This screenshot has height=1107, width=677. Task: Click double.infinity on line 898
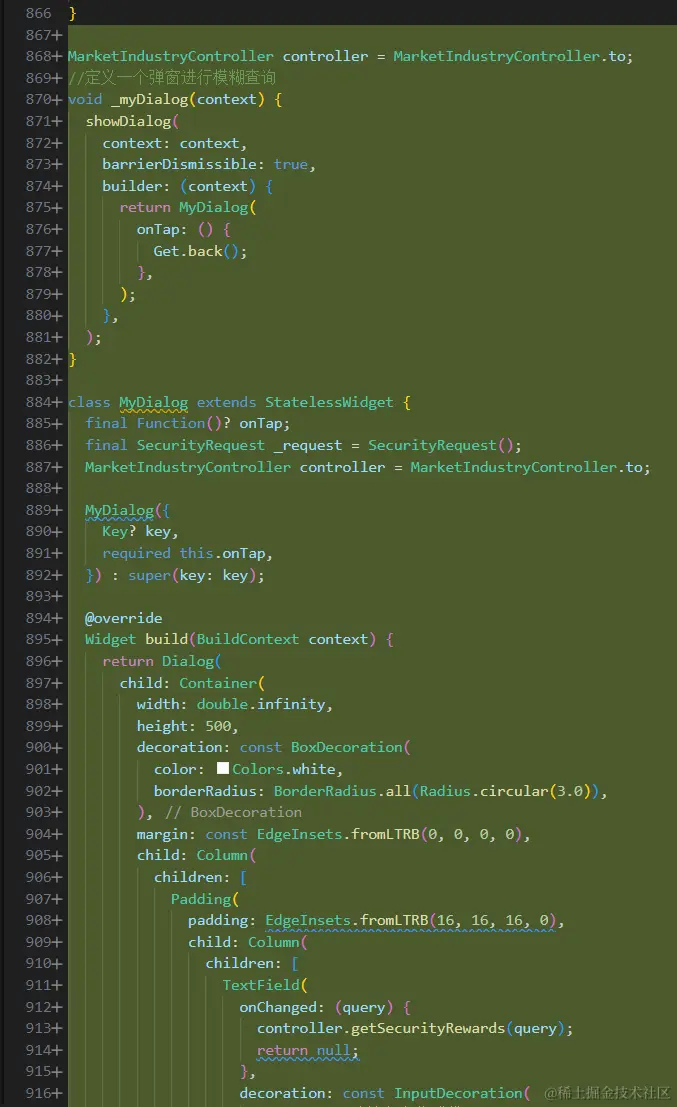click(x=260, y=705)
